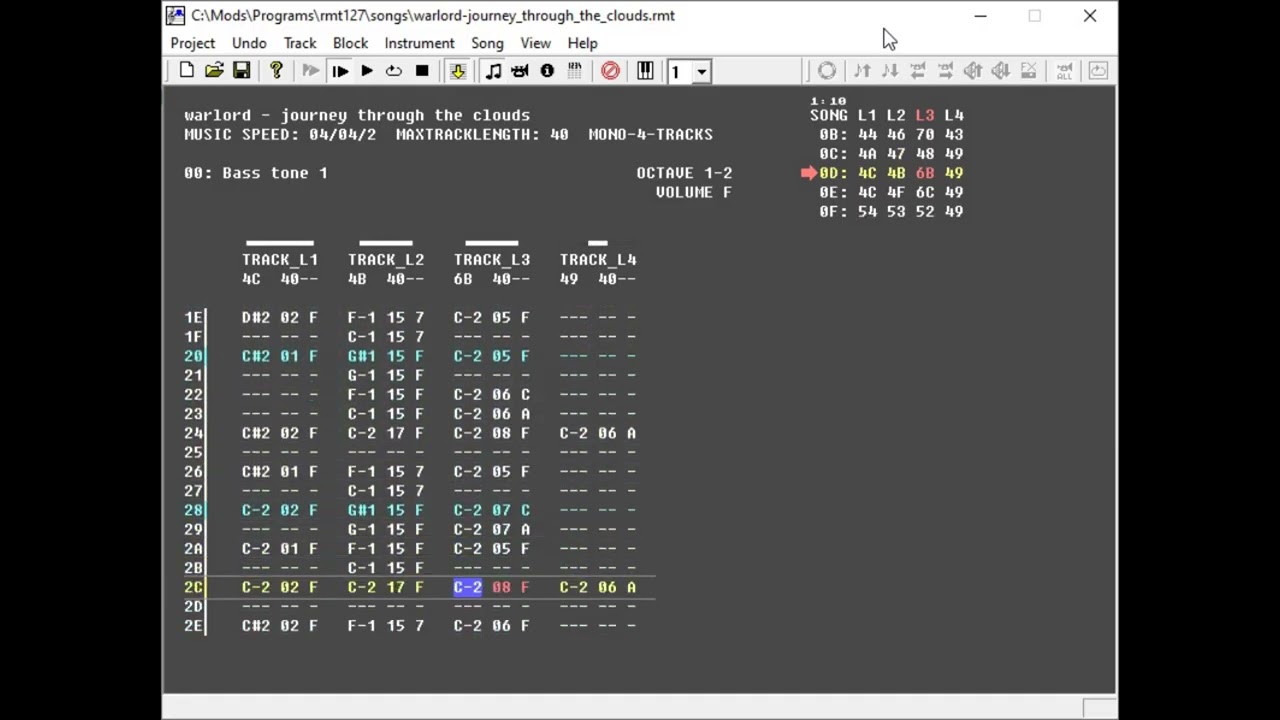This screenshot has width=1280, height=720.
Task: Click the FX icon in right toolbar
Action: click(1028, 71)
